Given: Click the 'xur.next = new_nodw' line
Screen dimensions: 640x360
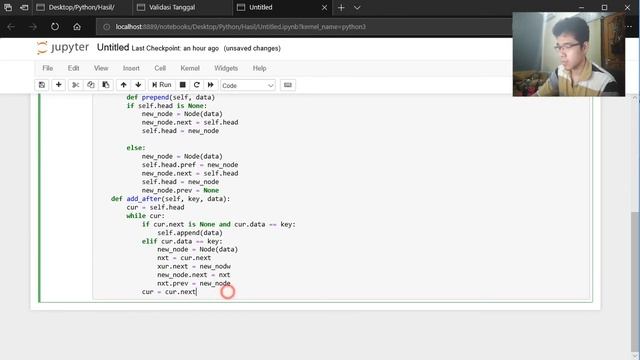Looking at the screenshot, I should click(194, 267).
